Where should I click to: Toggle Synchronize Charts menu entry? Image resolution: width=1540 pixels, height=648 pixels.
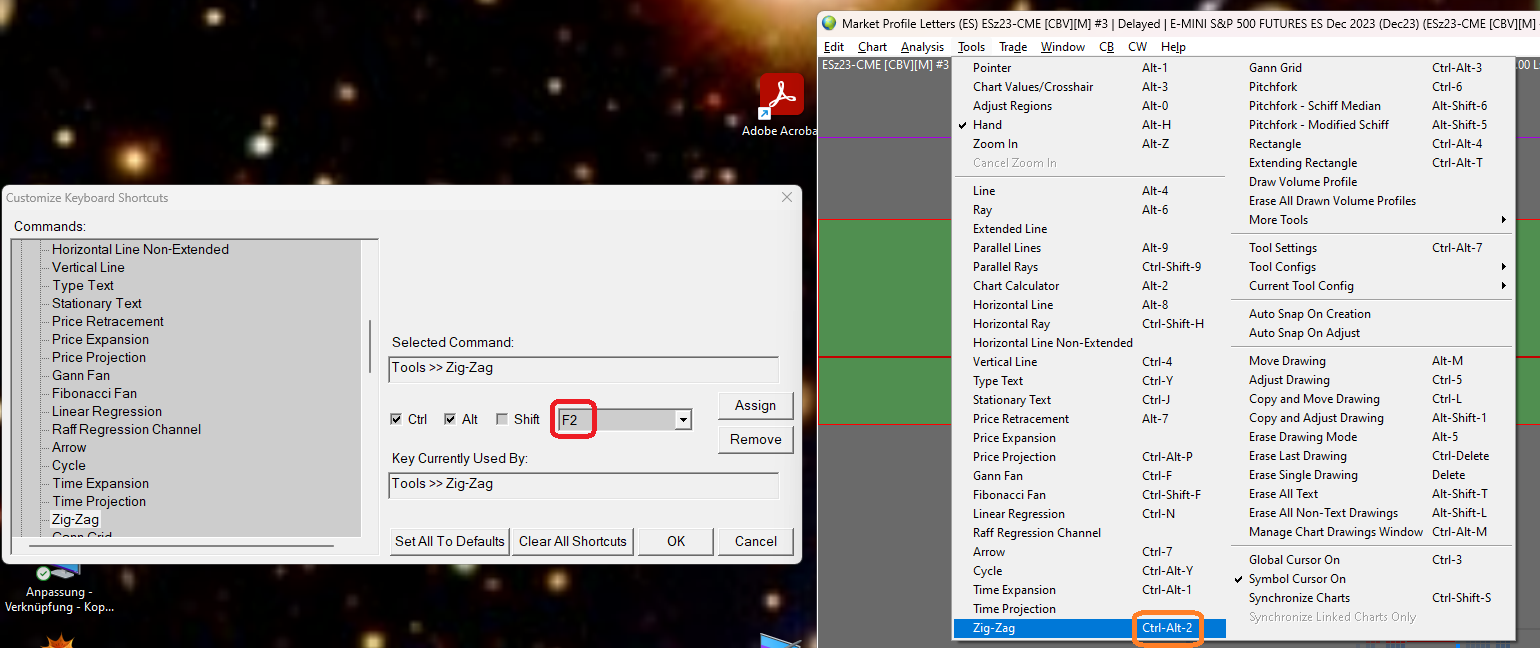pyautogui.click(x=1370, y=598)
